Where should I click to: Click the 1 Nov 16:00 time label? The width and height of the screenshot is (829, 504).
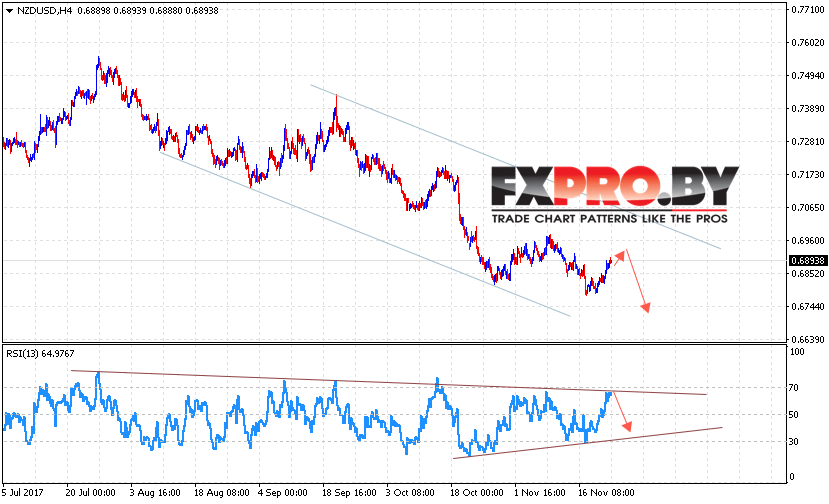click(540, 493)
